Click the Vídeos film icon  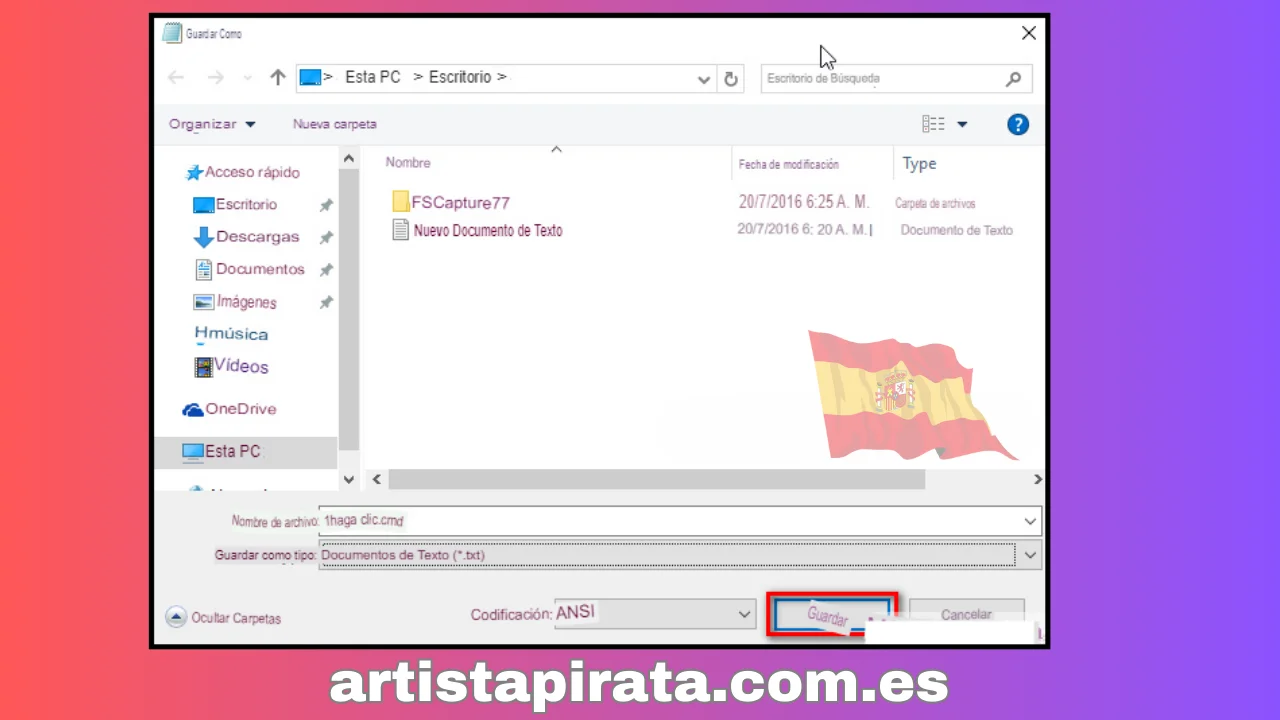204,366
